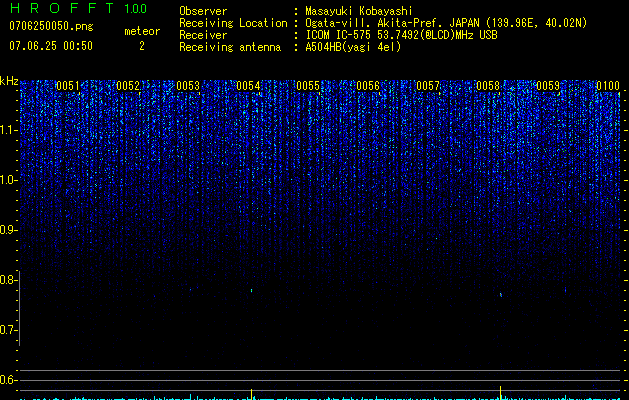The height and width of the screenshot is (400, 629).
Task: Click the 0051 time marker
Action: coord(68,86)
